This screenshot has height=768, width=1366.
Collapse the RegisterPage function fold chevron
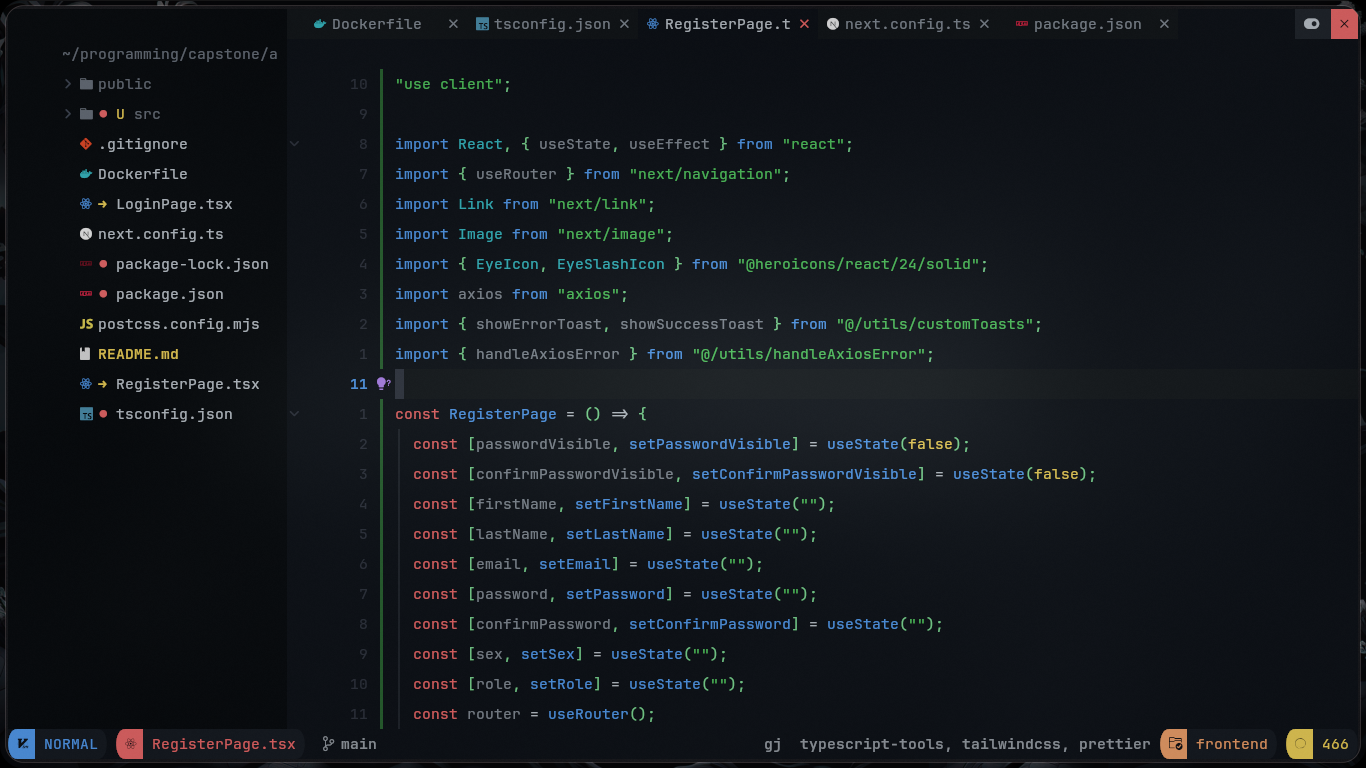[x=294, y=413]
